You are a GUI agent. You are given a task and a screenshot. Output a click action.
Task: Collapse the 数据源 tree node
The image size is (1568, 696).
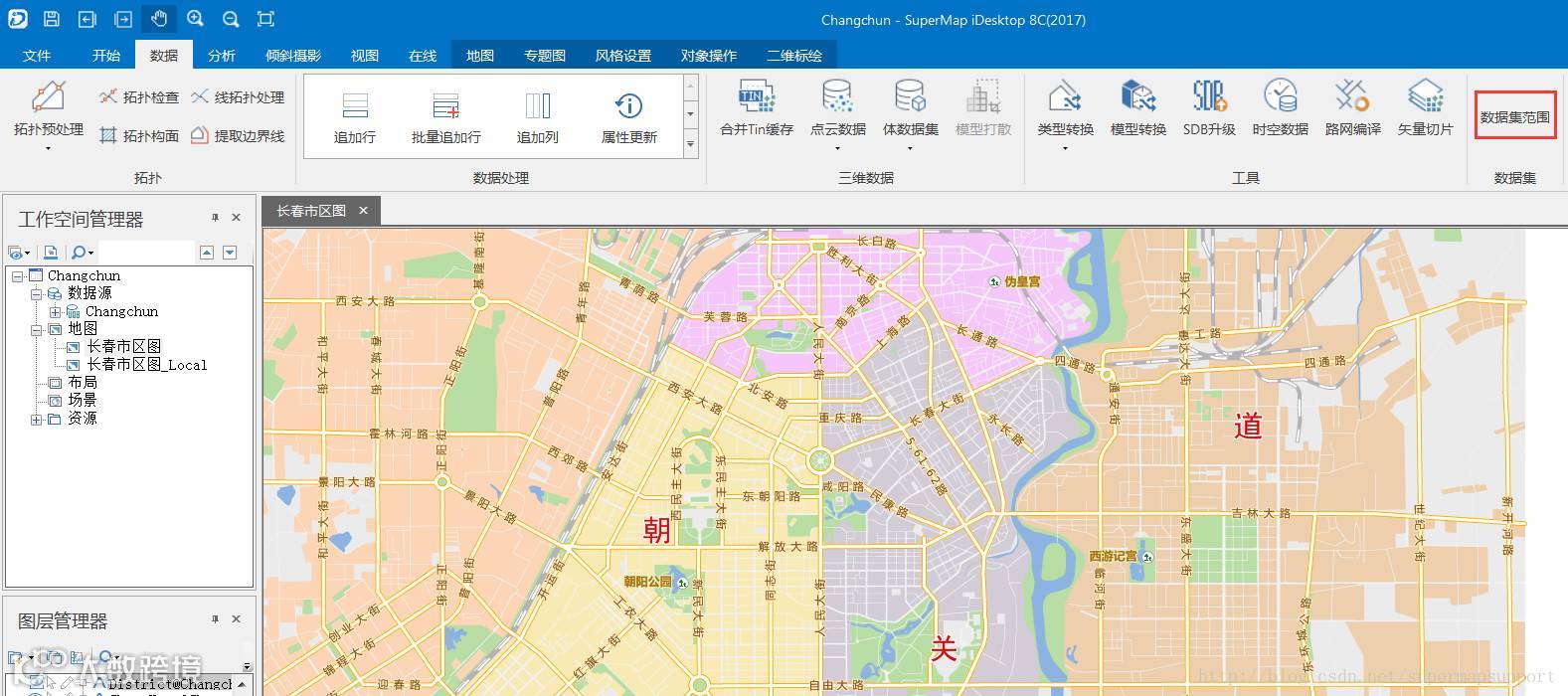point(37,293)
